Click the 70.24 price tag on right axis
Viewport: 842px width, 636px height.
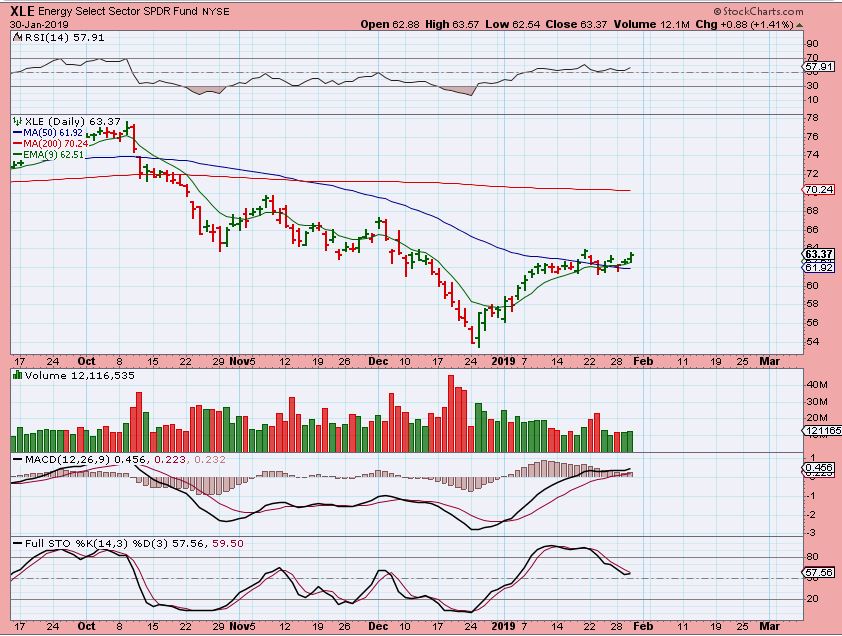coord(818,190)
